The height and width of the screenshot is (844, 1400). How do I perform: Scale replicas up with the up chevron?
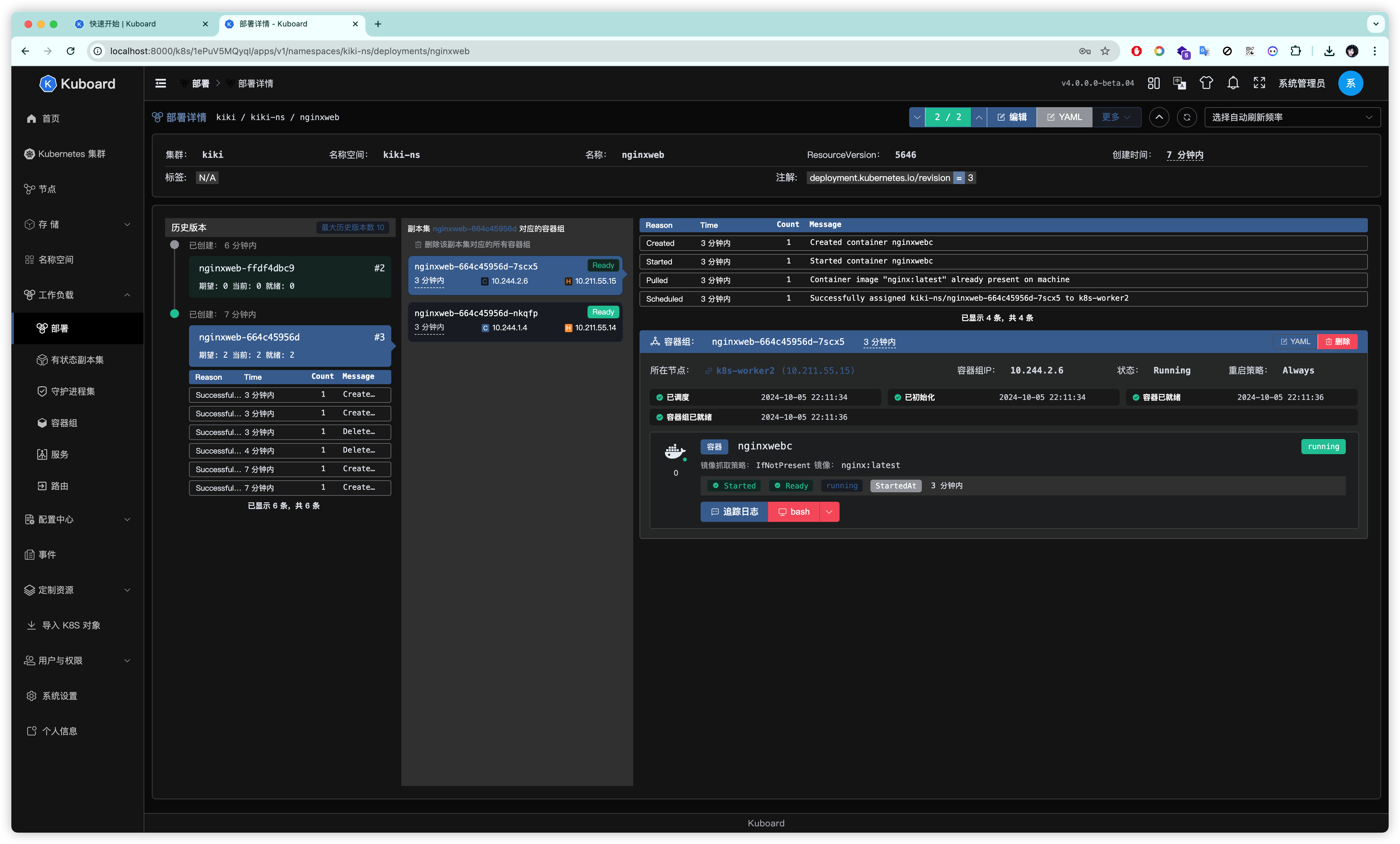tap(978, 117)
